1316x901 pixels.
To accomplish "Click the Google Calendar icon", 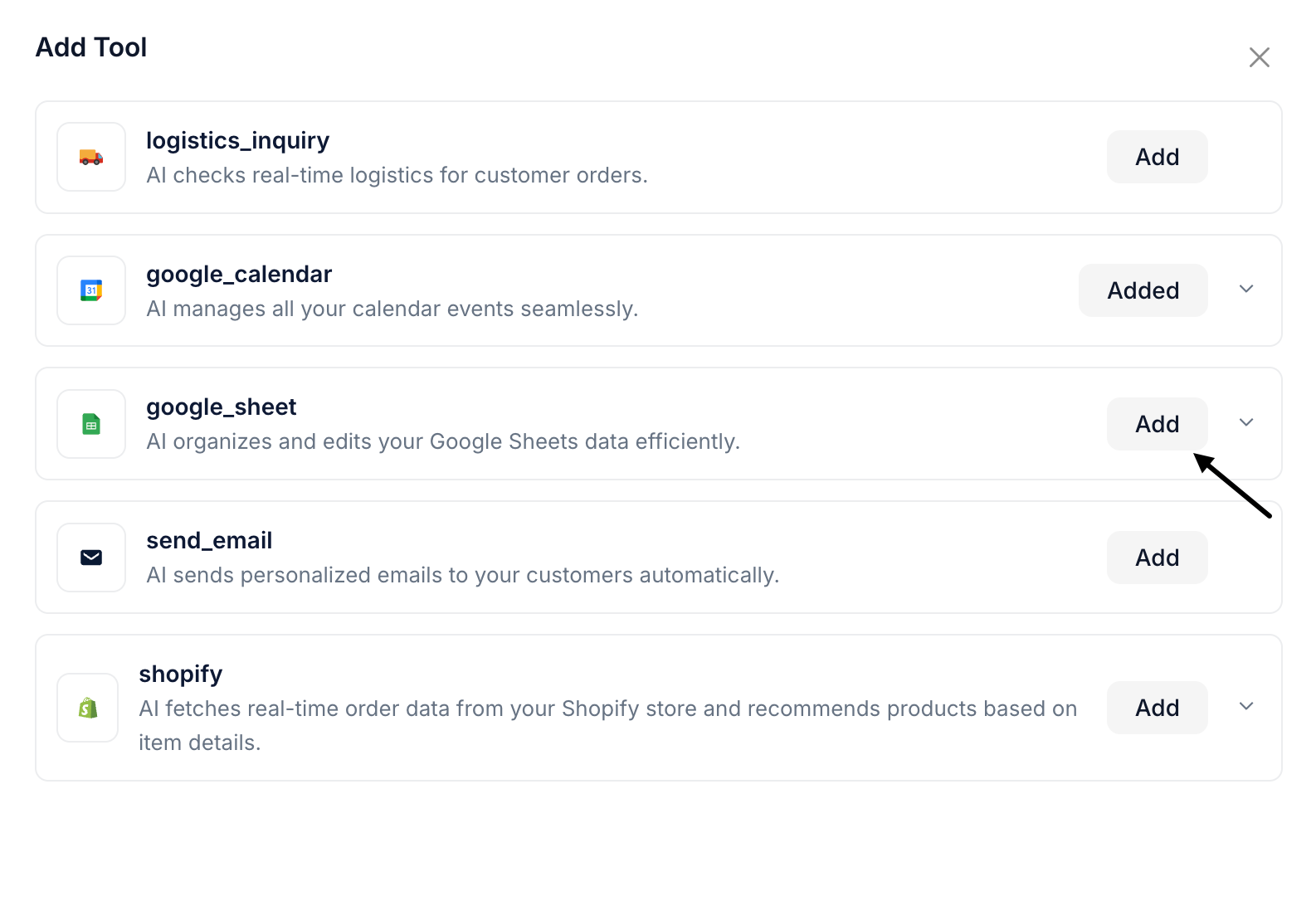I will [91, 290].
